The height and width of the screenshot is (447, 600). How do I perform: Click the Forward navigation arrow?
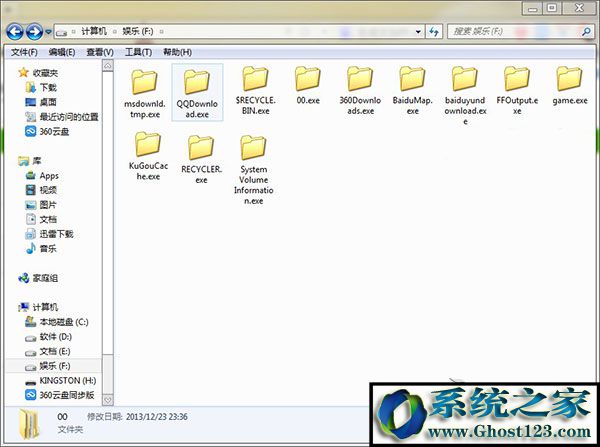[x=34, y=31]
